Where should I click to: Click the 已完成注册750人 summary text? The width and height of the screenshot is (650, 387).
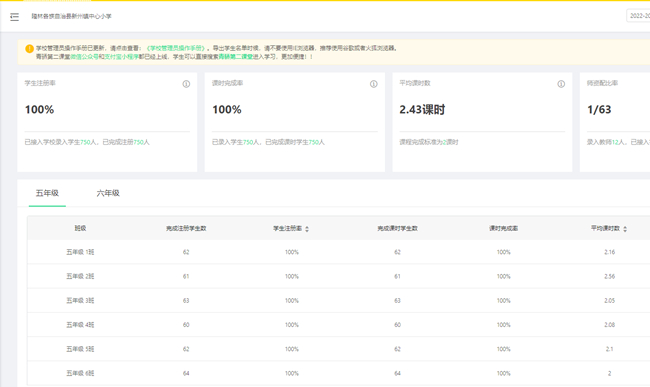(126, 142)
